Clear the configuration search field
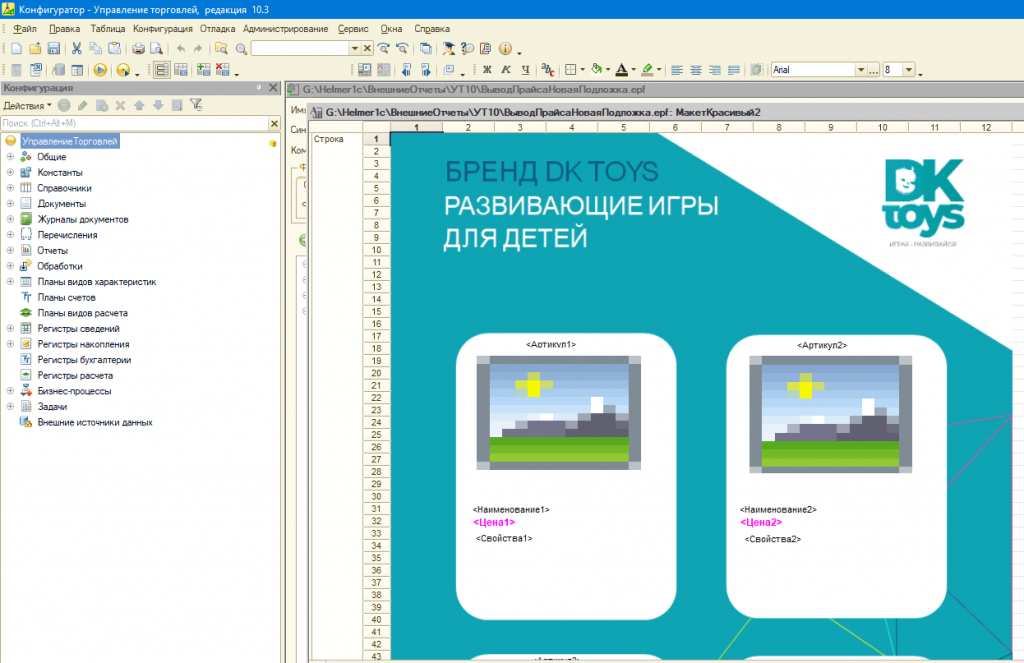 274,123
